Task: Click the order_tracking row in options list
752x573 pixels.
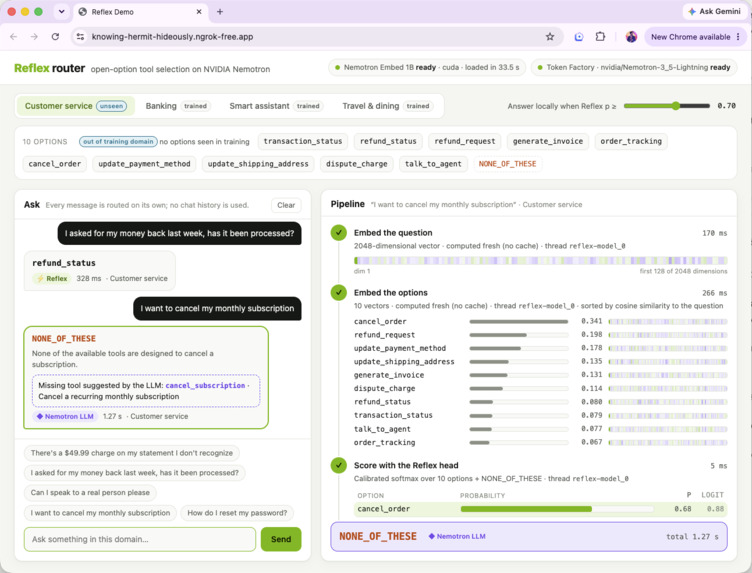Action: 540,442
